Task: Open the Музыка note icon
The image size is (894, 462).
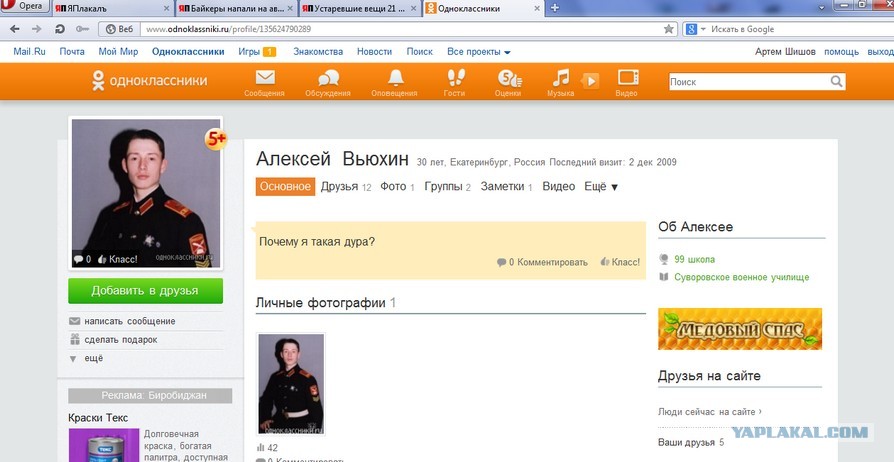Action: pyautogui.click(x=561, y=78)
